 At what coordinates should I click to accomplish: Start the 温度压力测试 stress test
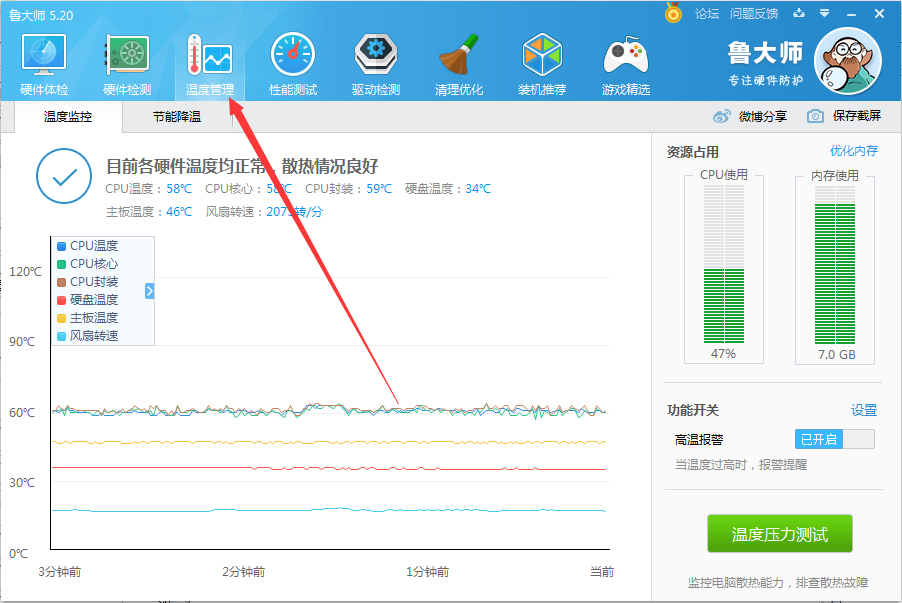pyautogui.click(x=780, y=534)
